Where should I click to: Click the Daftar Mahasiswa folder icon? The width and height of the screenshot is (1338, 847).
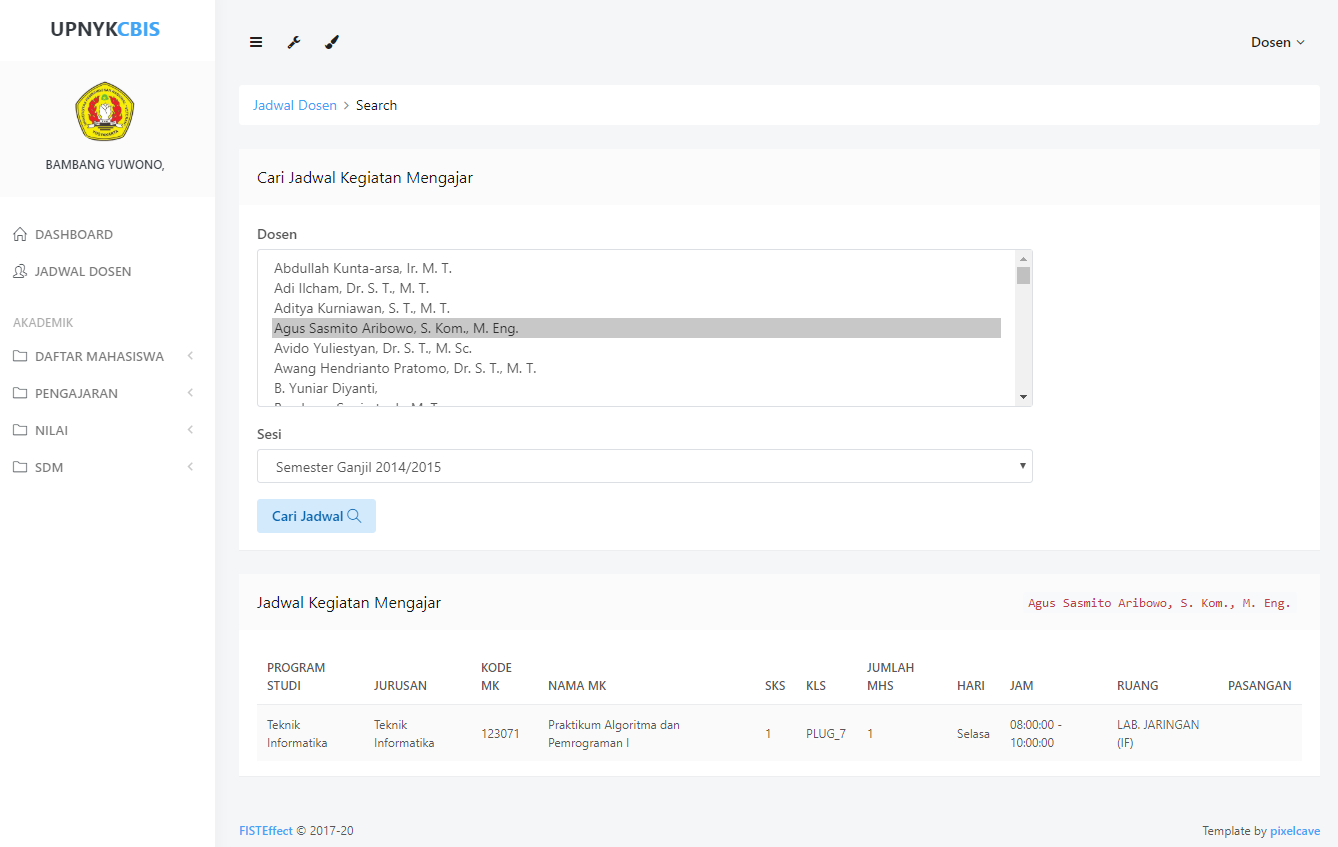click(x=20, y=357)
